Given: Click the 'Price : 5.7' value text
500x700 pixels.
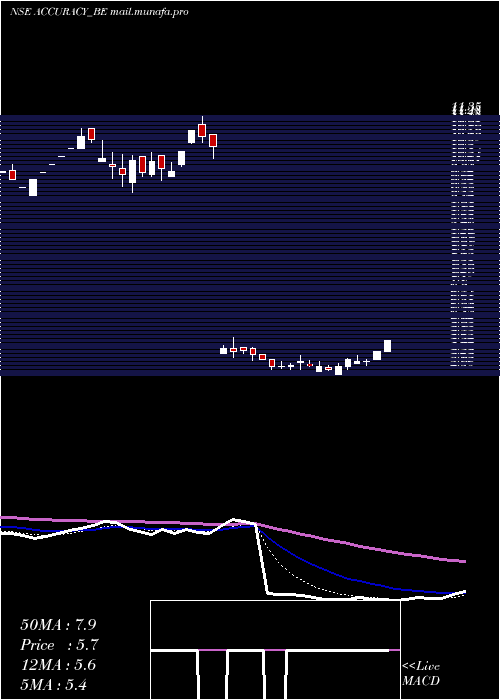Looking at the screenshot, I should [x=59, y=645].
